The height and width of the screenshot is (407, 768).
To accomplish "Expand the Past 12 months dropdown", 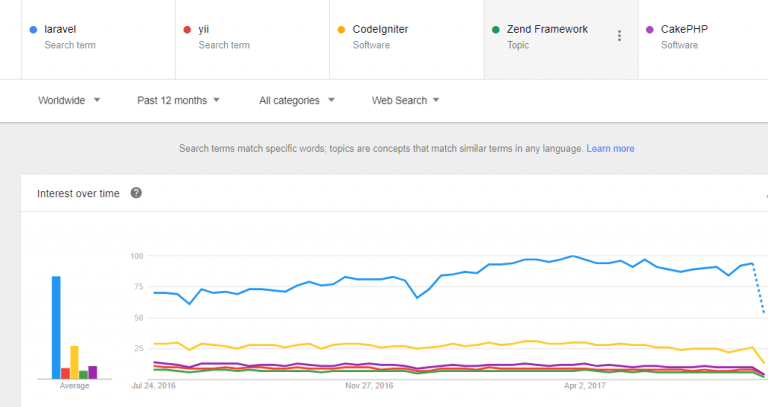I will pyautogui.click(x=178, y=100).
